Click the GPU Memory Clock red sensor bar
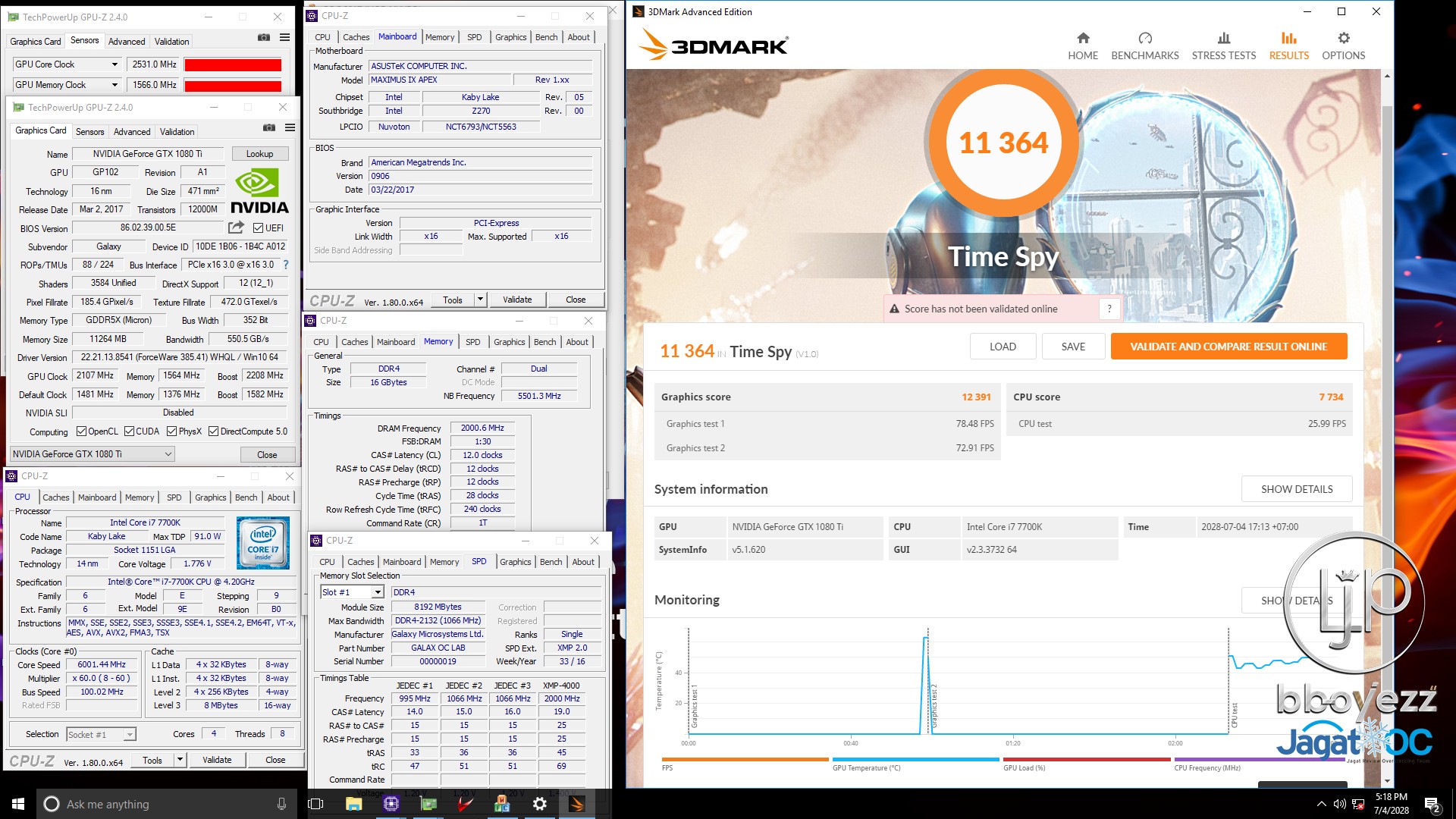The height and width of the screenshot is (819, 1456). click(233, 86)
